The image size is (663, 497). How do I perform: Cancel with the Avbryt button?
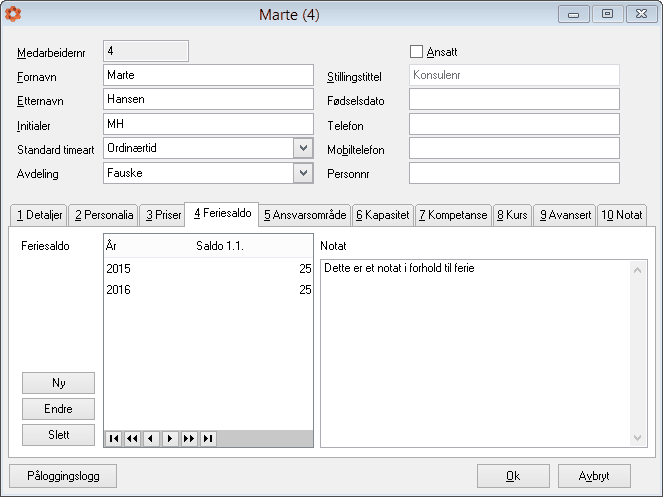click(x=594, y=476)
